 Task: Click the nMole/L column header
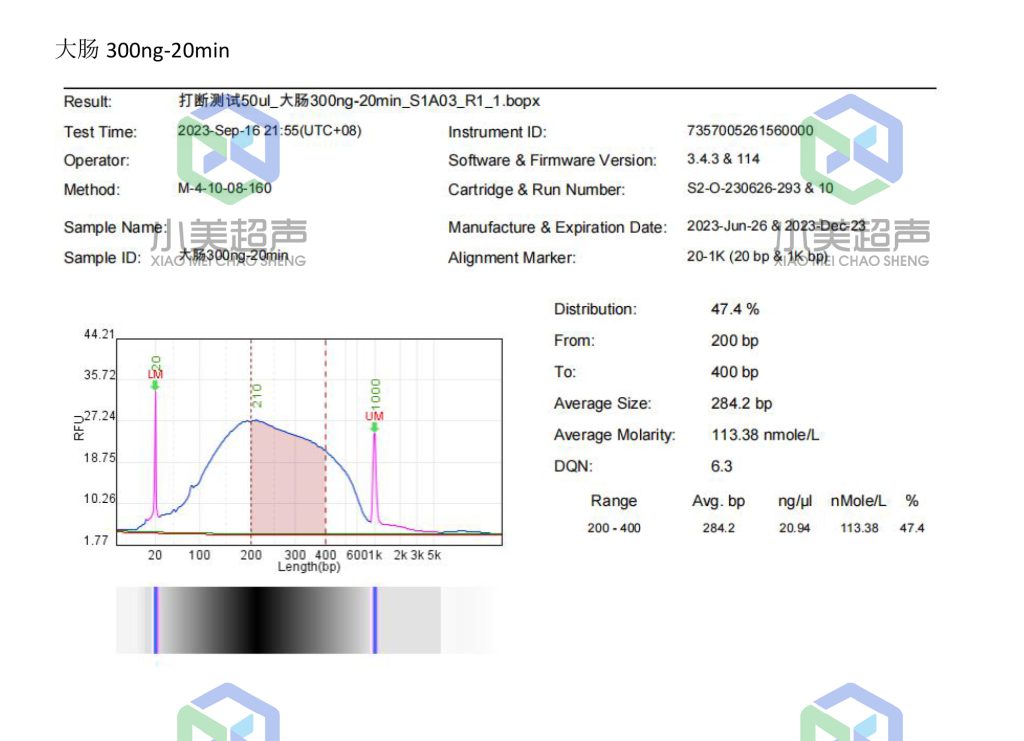click(859, 501)
